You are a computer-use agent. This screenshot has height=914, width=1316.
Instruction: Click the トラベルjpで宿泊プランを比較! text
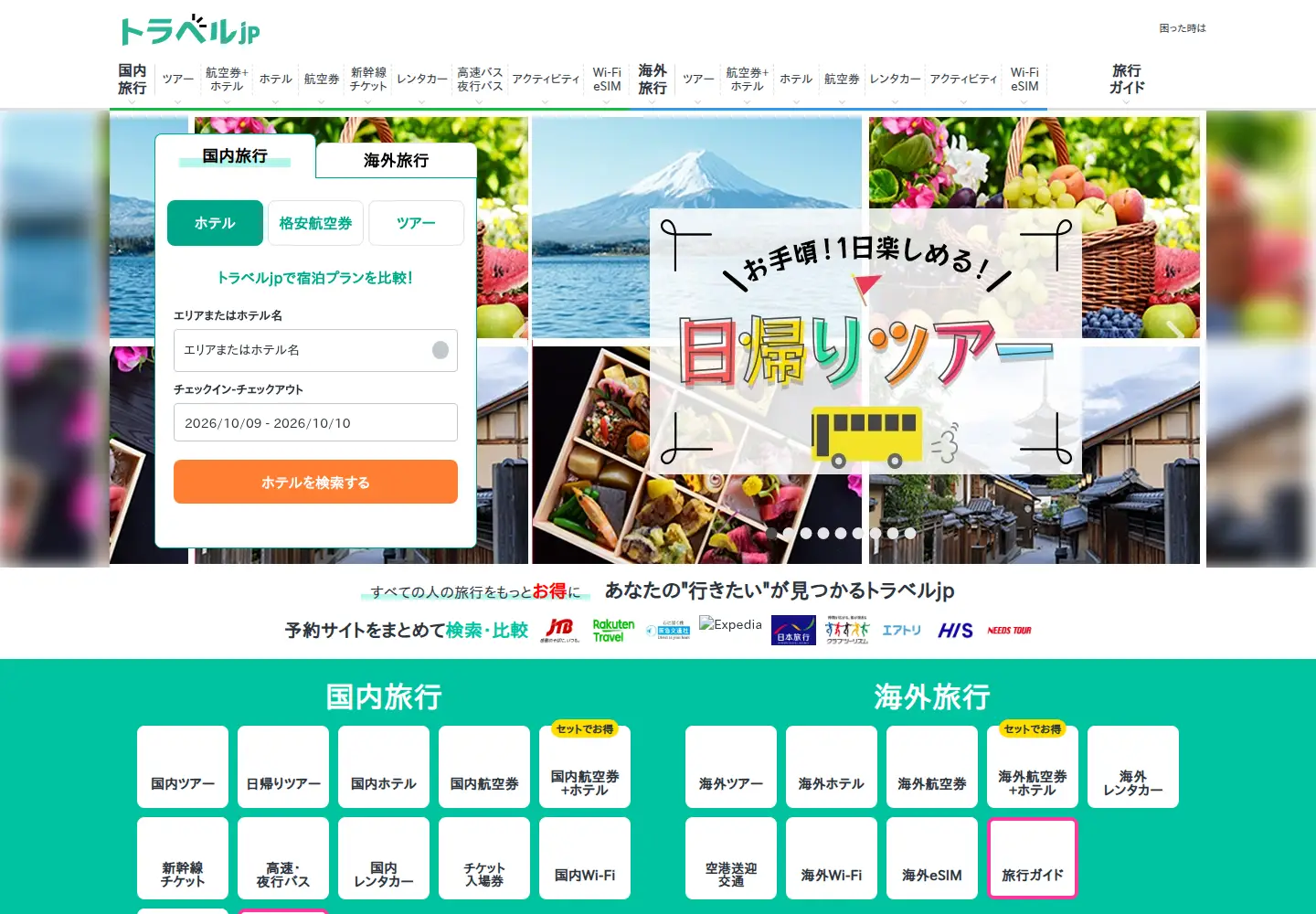click(315, 278)
